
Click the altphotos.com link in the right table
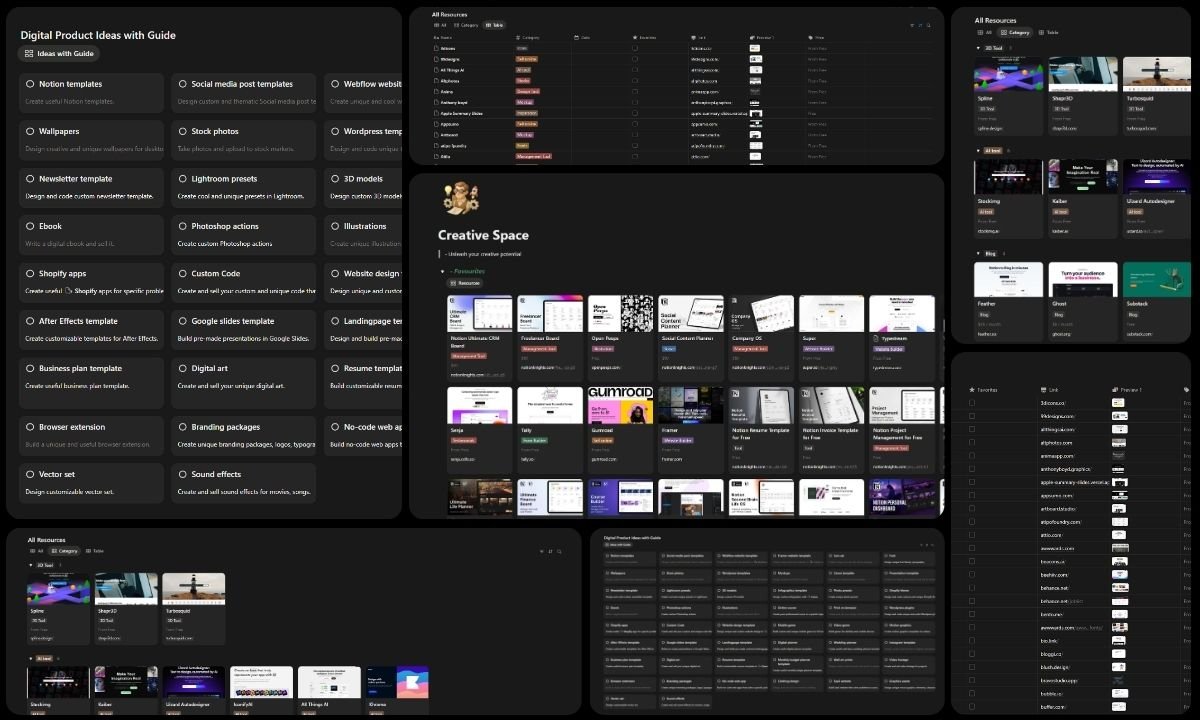[1056, 443]
